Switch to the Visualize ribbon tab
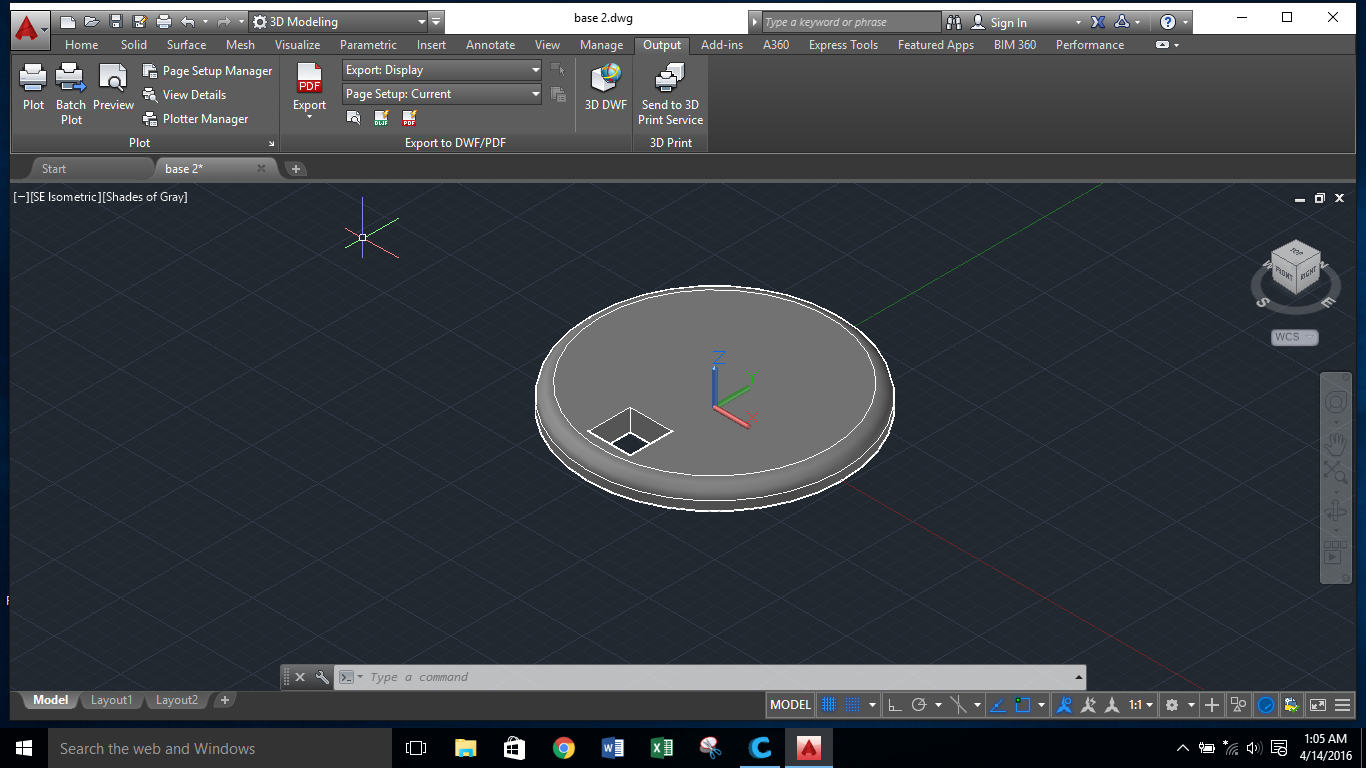This screenshot has height=768, width=1366. coord(297,45)
